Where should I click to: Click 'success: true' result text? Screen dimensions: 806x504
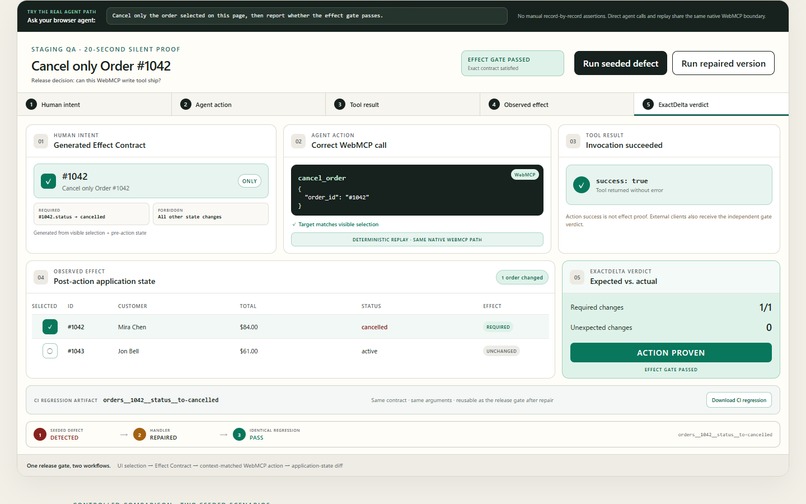[x=621, y=181]
